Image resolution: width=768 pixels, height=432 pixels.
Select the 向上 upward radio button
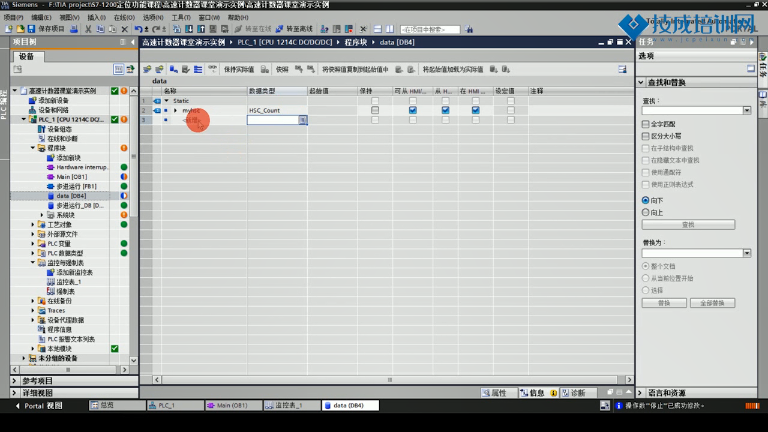pos(646,213)
